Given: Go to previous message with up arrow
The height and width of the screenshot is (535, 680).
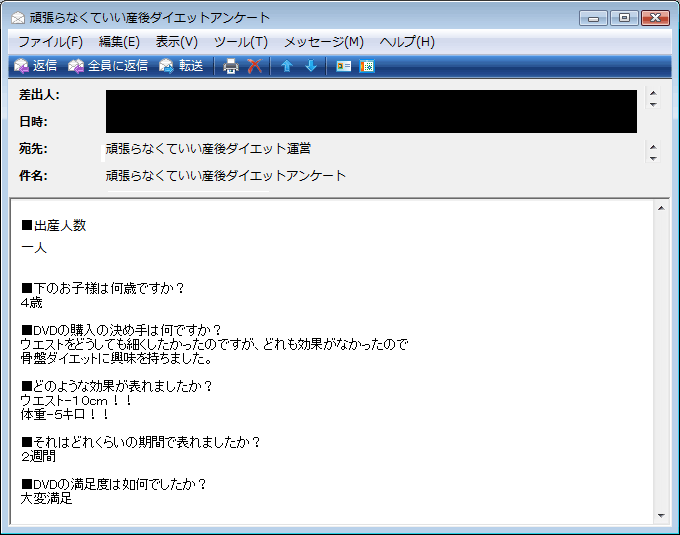Looking at the screenshot, I should 287,66.
